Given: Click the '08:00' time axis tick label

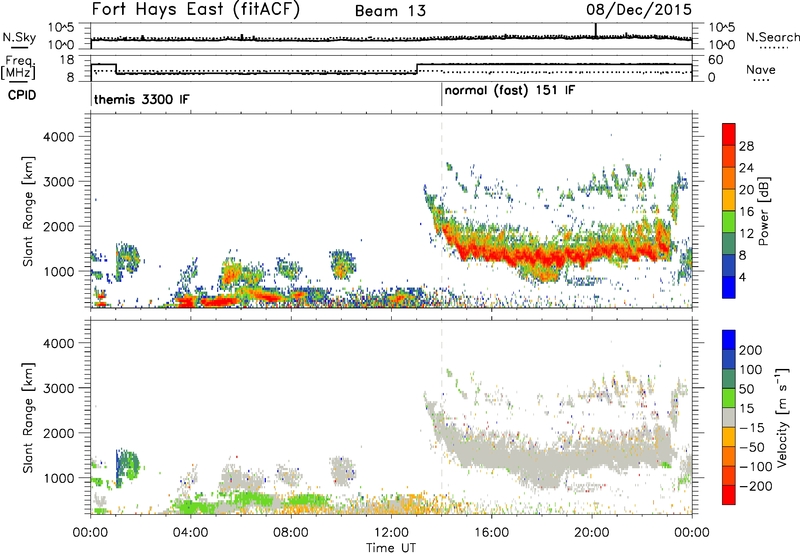Looking at the screenshot, I should (x=291, y=533).
